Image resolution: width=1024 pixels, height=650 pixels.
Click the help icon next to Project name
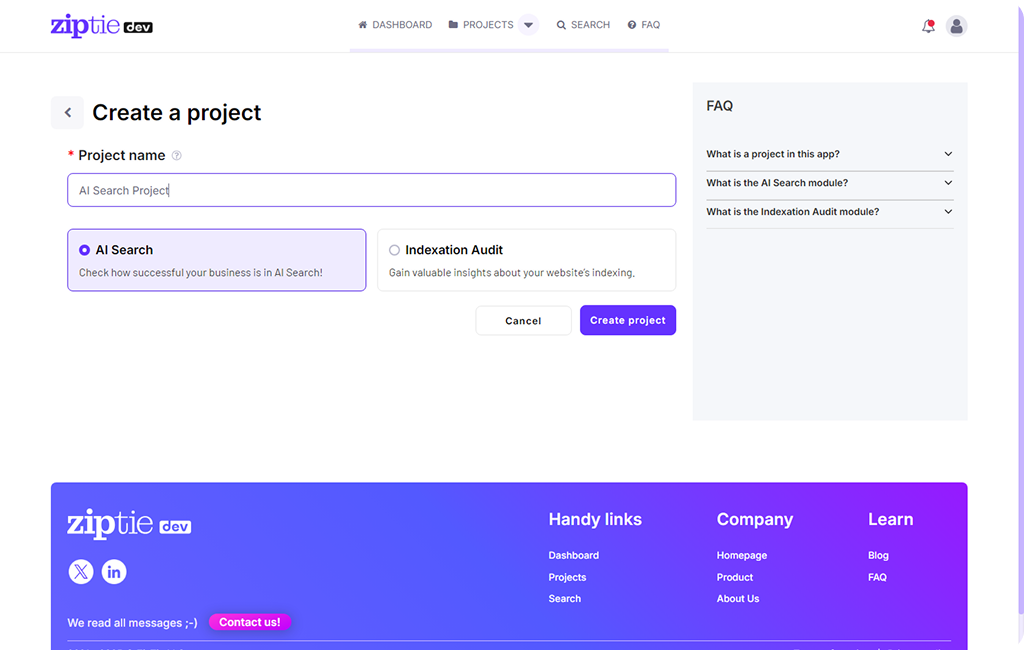(177, 156)
